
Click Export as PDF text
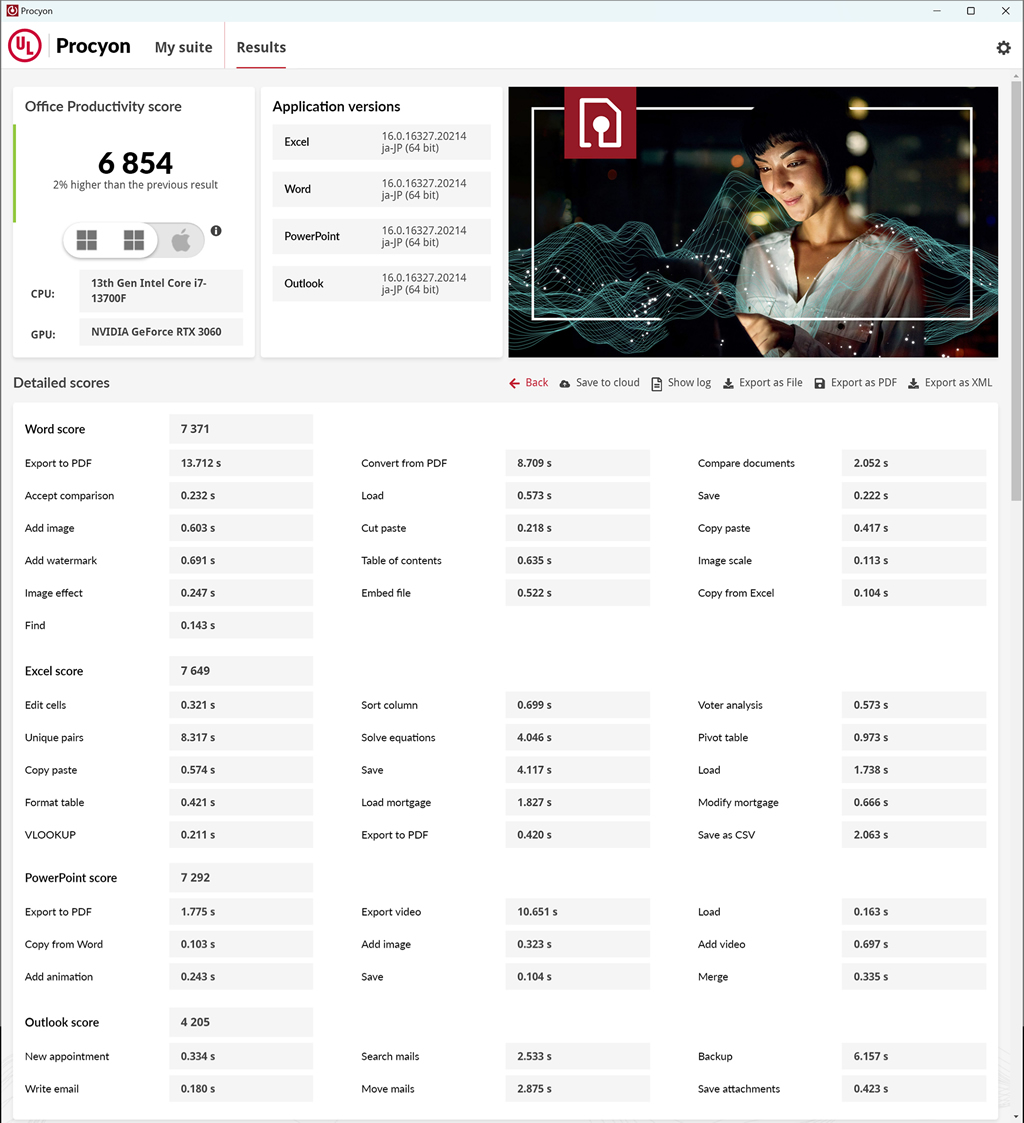864,382
